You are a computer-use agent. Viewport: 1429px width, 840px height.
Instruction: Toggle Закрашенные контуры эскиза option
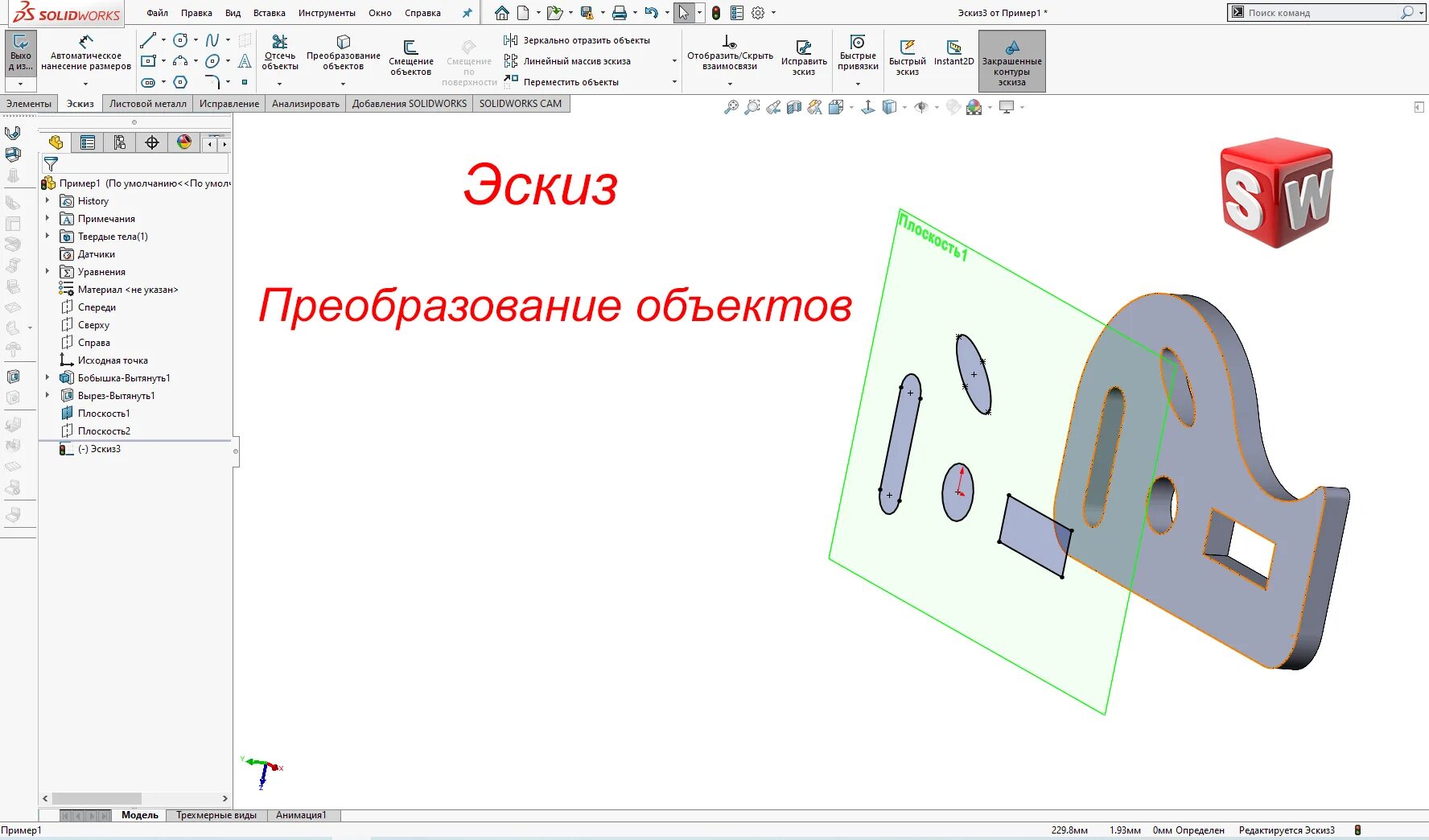point(1012,61)
